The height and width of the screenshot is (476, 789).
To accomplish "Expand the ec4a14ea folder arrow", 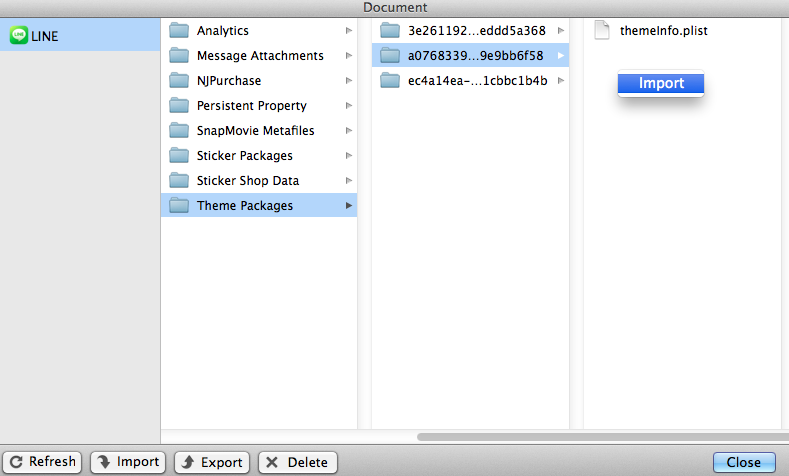I will click(561, 81).
